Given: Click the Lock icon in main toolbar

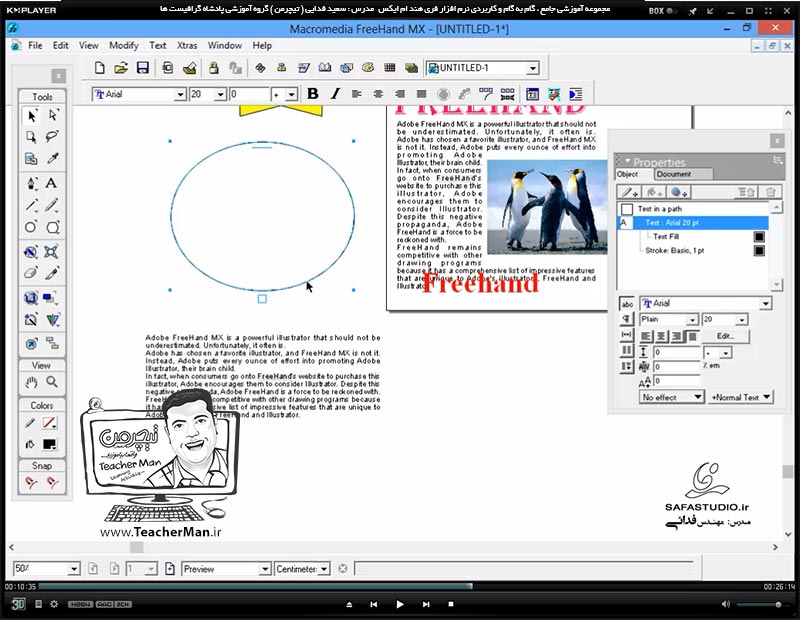Looking at the screenshot, I should click(214, 68).
